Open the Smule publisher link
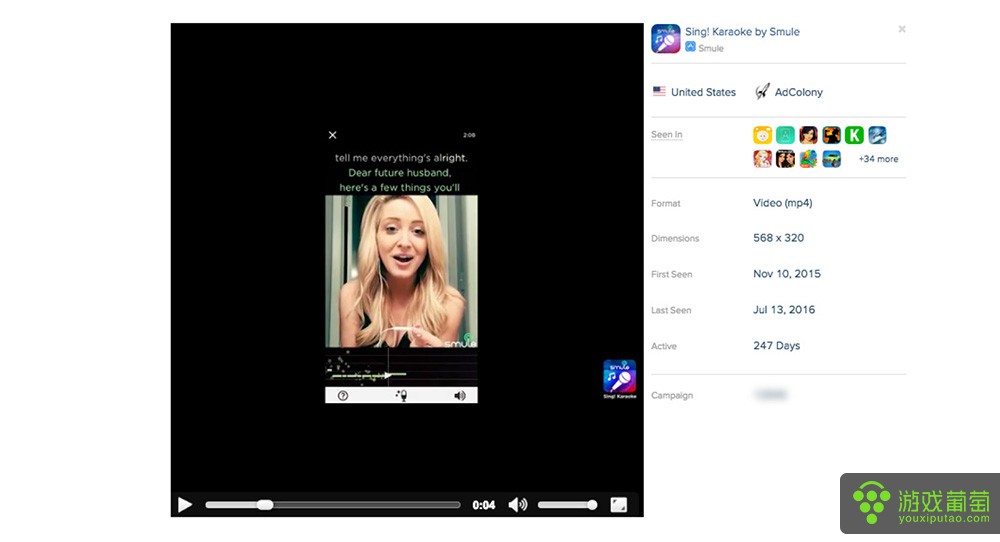This screenshot has width=1000, height=542. 711,48
